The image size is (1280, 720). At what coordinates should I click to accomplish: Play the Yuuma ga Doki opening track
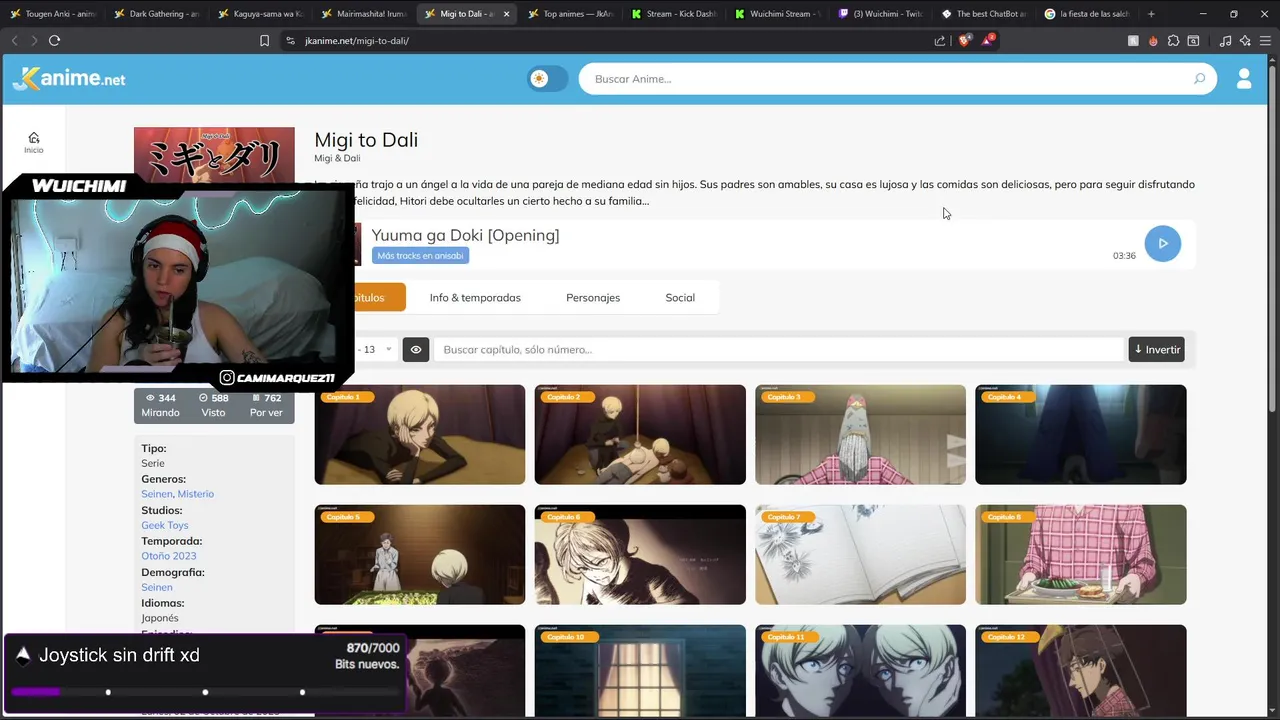tap(1162, 243)
